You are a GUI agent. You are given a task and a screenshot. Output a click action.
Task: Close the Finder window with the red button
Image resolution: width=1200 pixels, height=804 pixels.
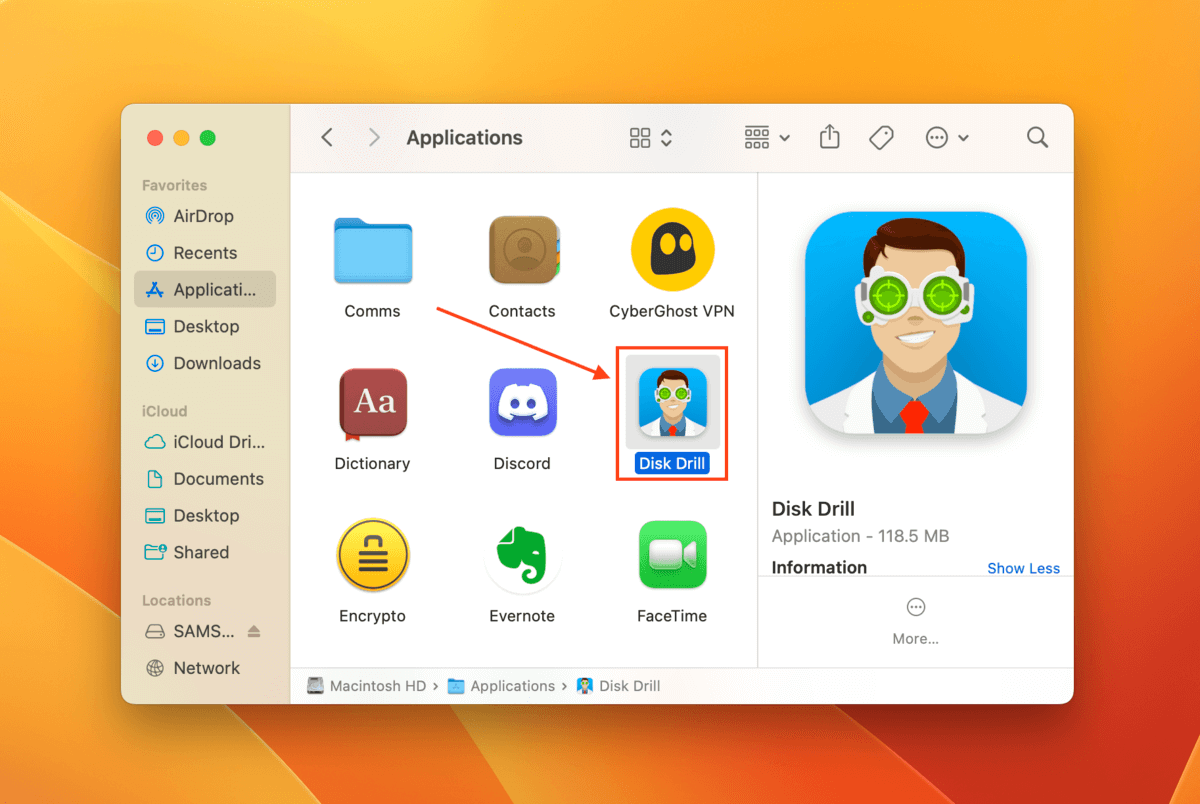tap(154, 138)
